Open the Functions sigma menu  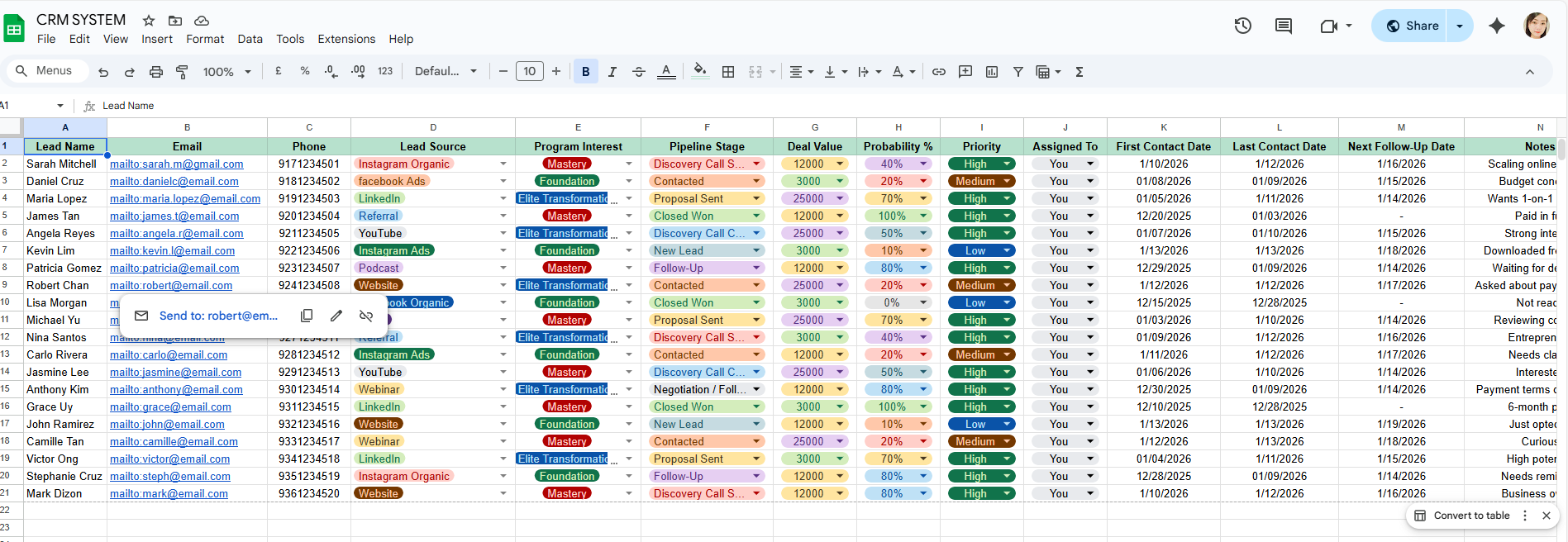[x=1079, y=72]
